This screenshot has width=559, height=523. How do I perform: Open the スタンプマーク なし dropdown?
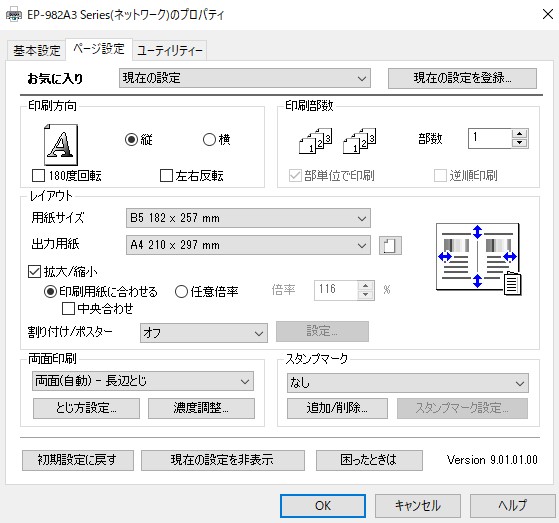tap(407, 383)
